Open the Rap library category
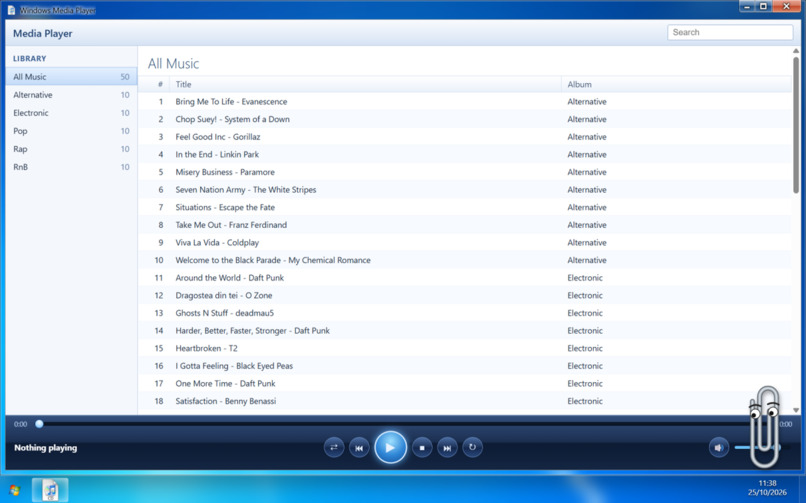 coord(71,149)
